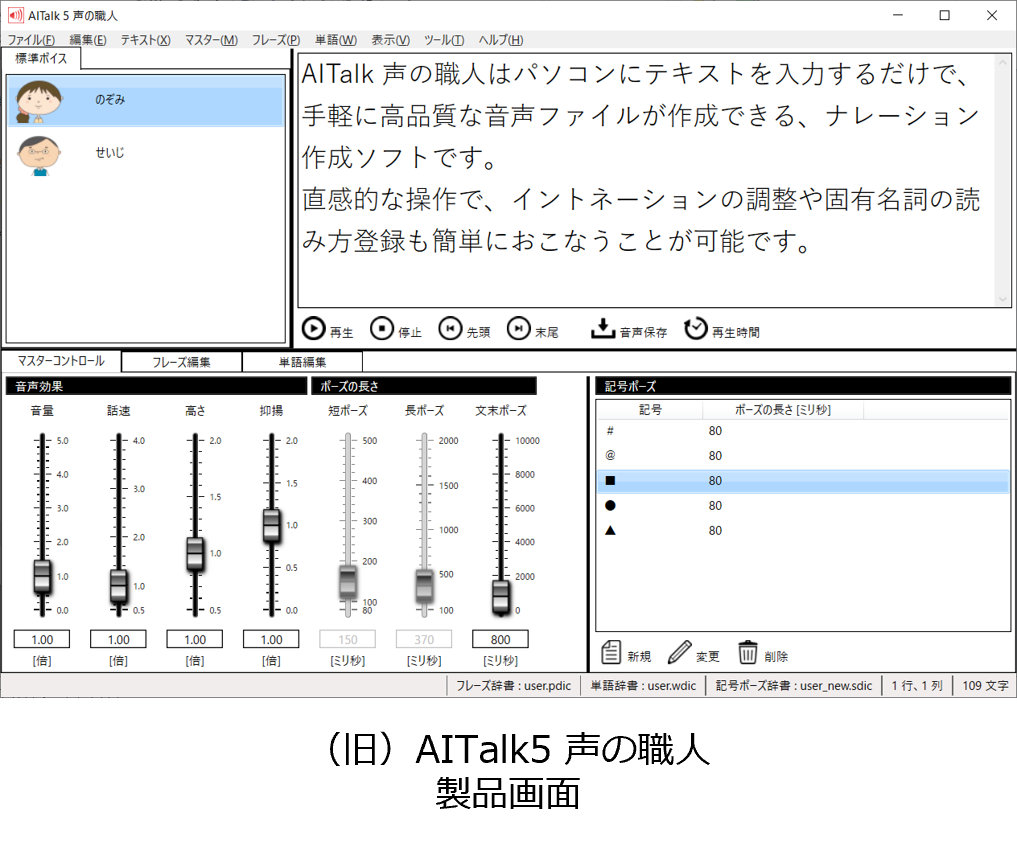
Task: Click the AITalk app icon in title bar
Action: point(16,15)
